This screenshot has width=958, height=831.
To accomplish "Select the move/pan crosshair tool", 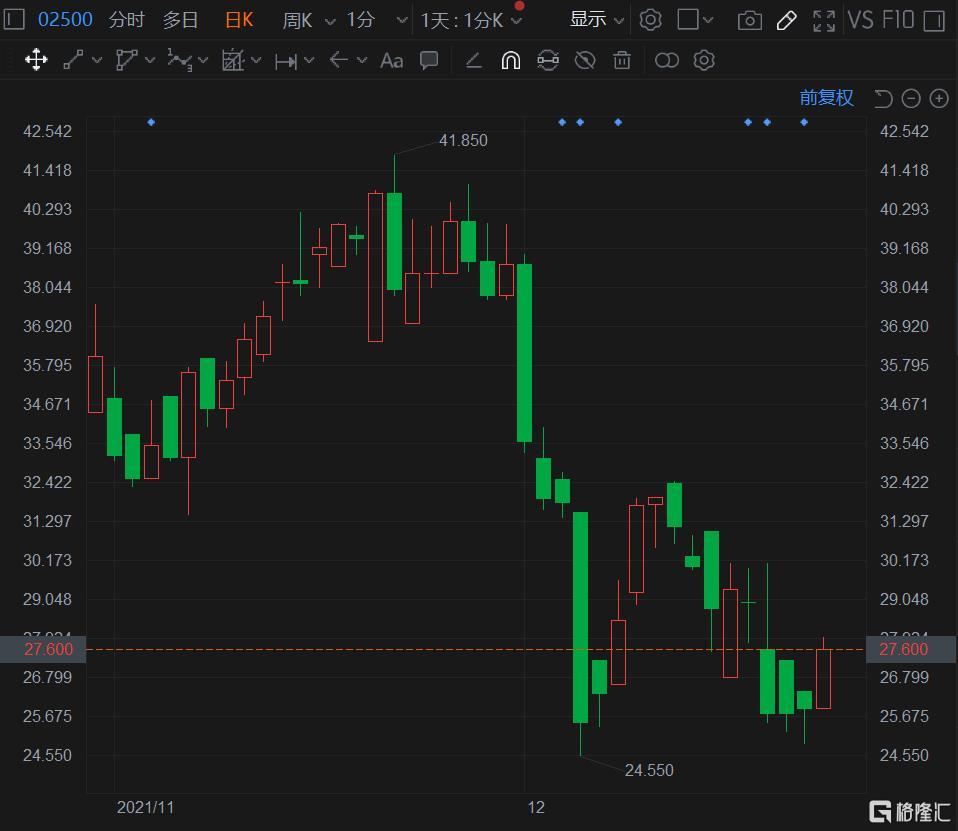I will pos(36,61).
